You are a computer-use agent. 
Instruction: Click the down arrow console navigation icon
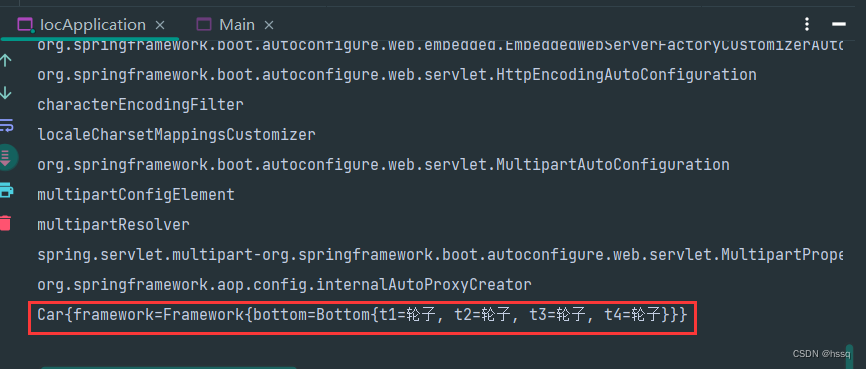[6, 92]
